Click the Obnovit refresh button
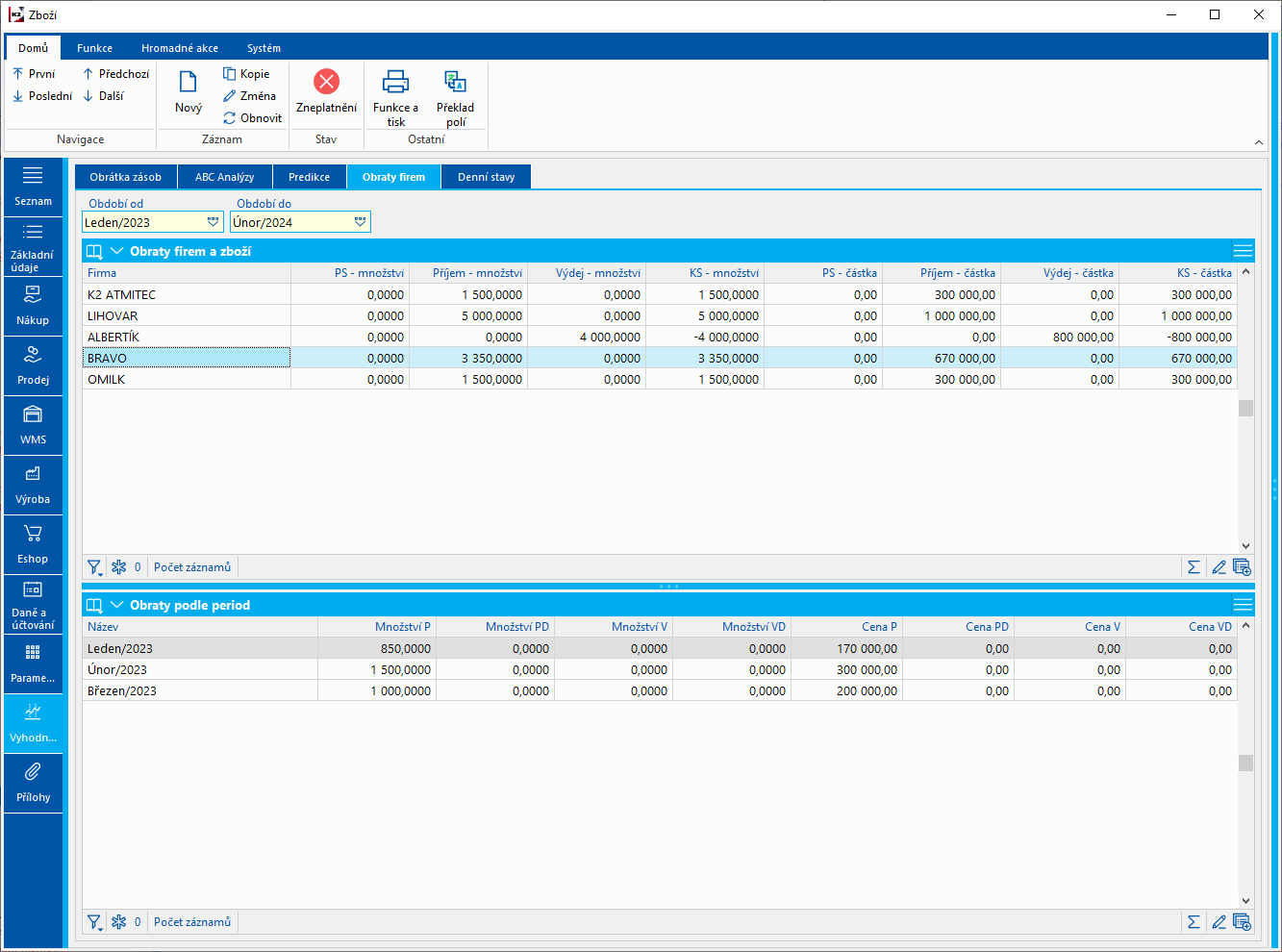This screenshot has height=952, width=1282. coord(252,118)
